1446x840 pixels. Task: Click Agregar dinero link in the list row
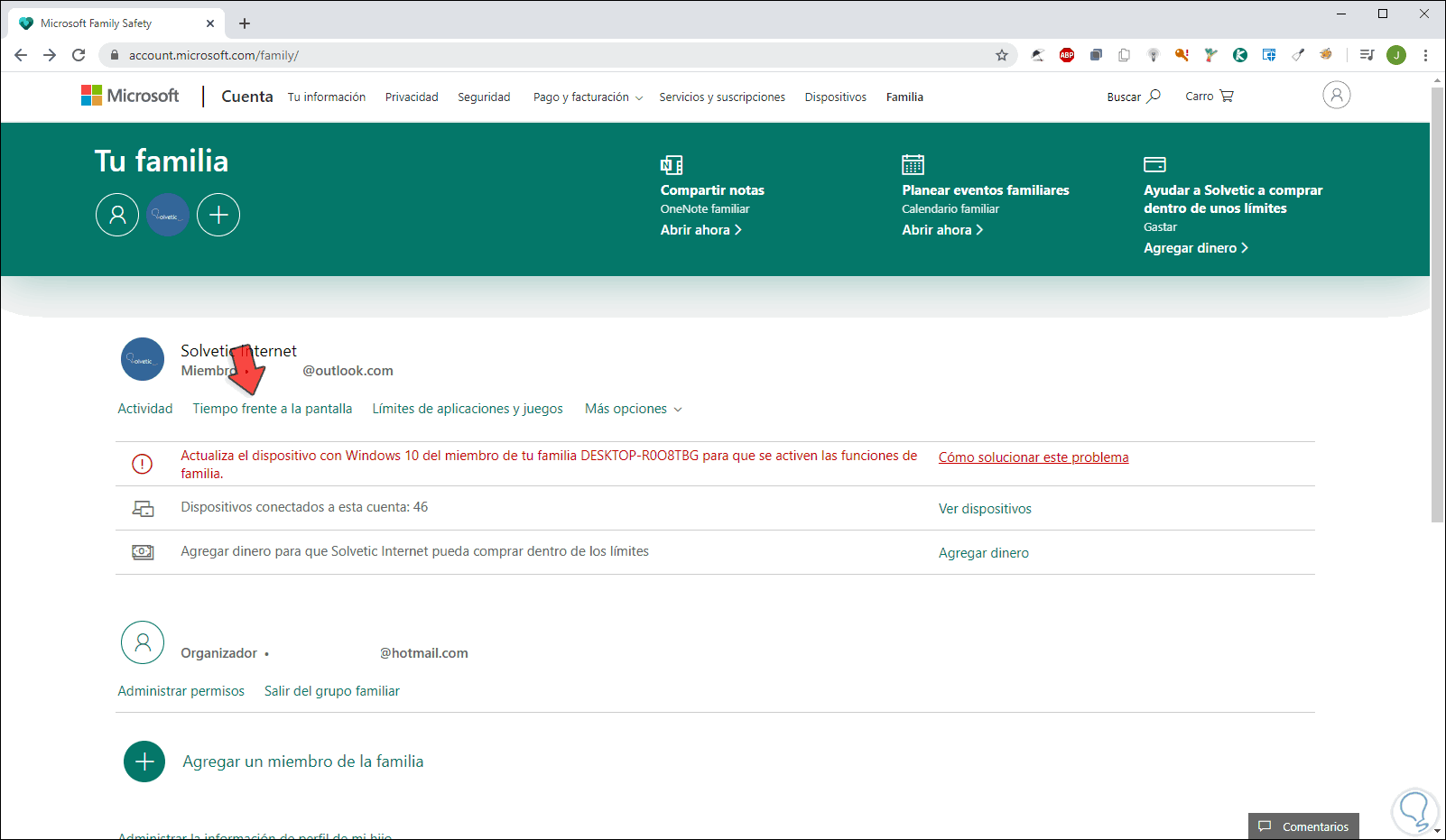[x=984, y=553]
